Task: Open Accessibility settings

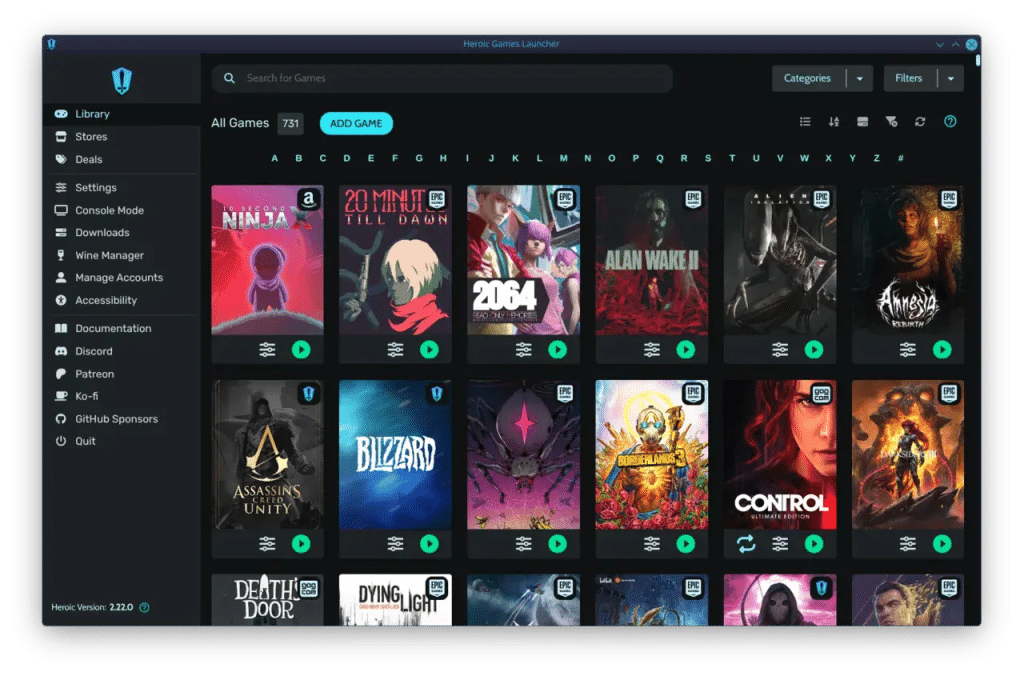Action: point(121,300)
